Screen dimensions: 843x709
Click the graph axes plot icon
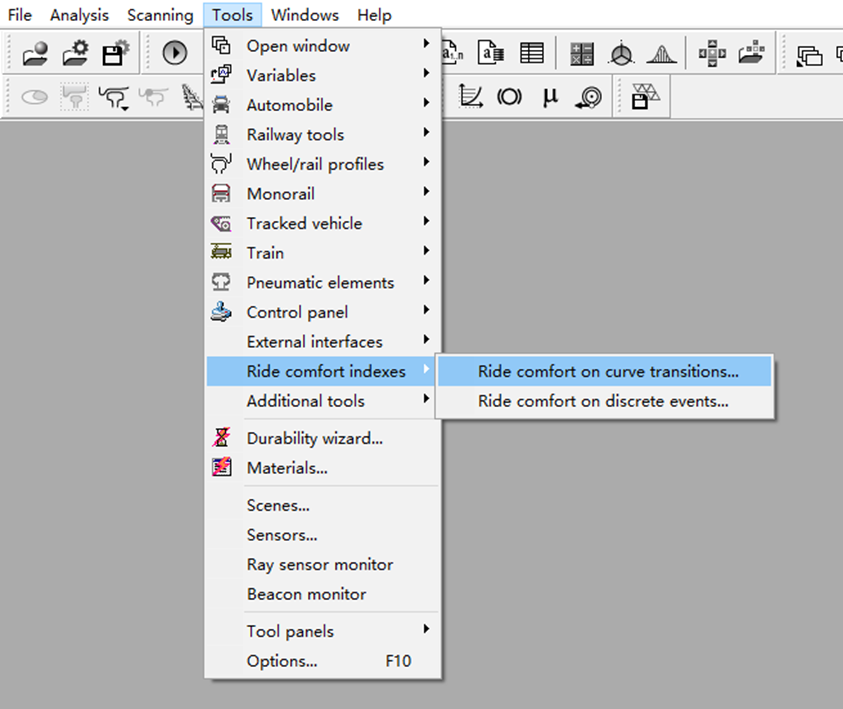pos(470,97)
